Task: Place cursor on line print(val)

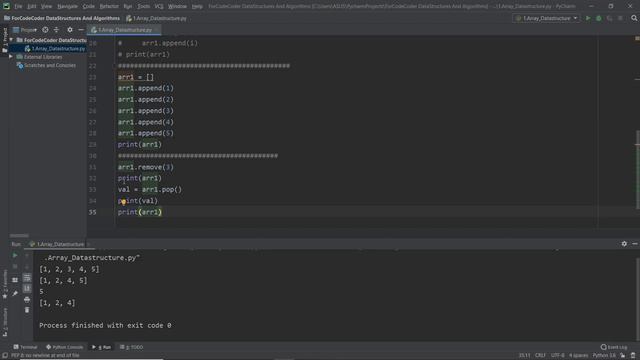Action: coord(138,201)
